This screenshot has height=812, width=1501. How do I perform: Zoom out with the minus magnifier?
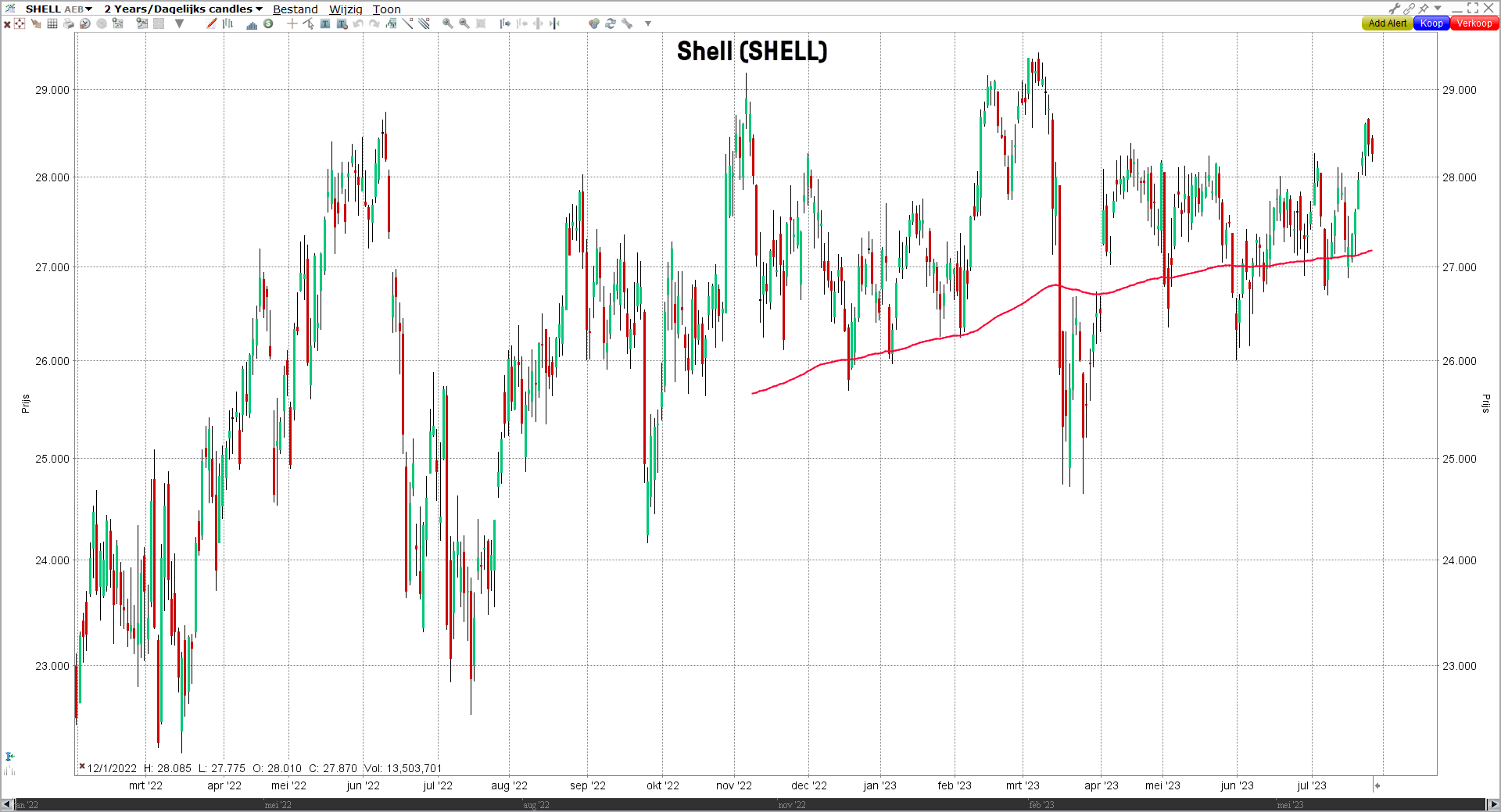464,23
